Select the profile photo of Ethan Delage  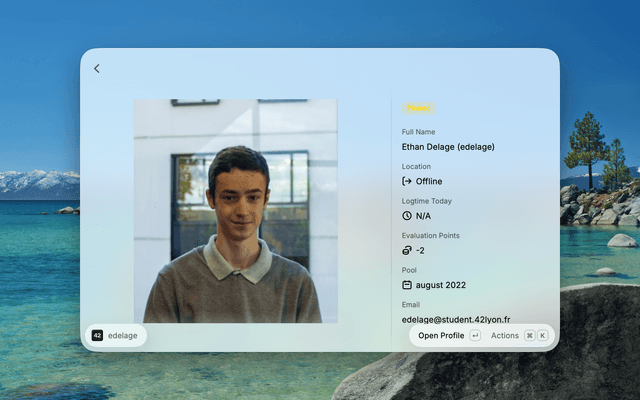pyautogui.click(x=236, y=211)
